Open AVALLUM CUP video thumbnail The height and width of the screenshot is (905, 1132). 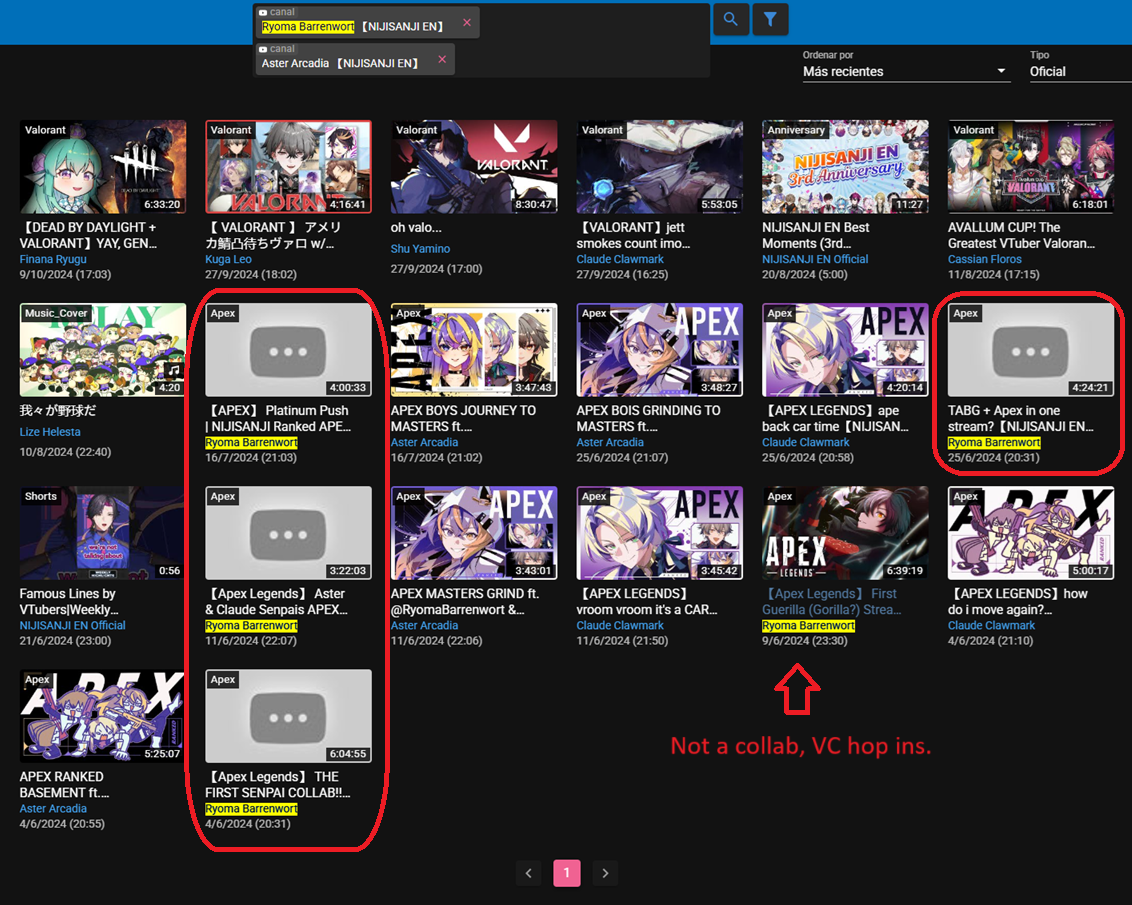[x=1030, y=167]
